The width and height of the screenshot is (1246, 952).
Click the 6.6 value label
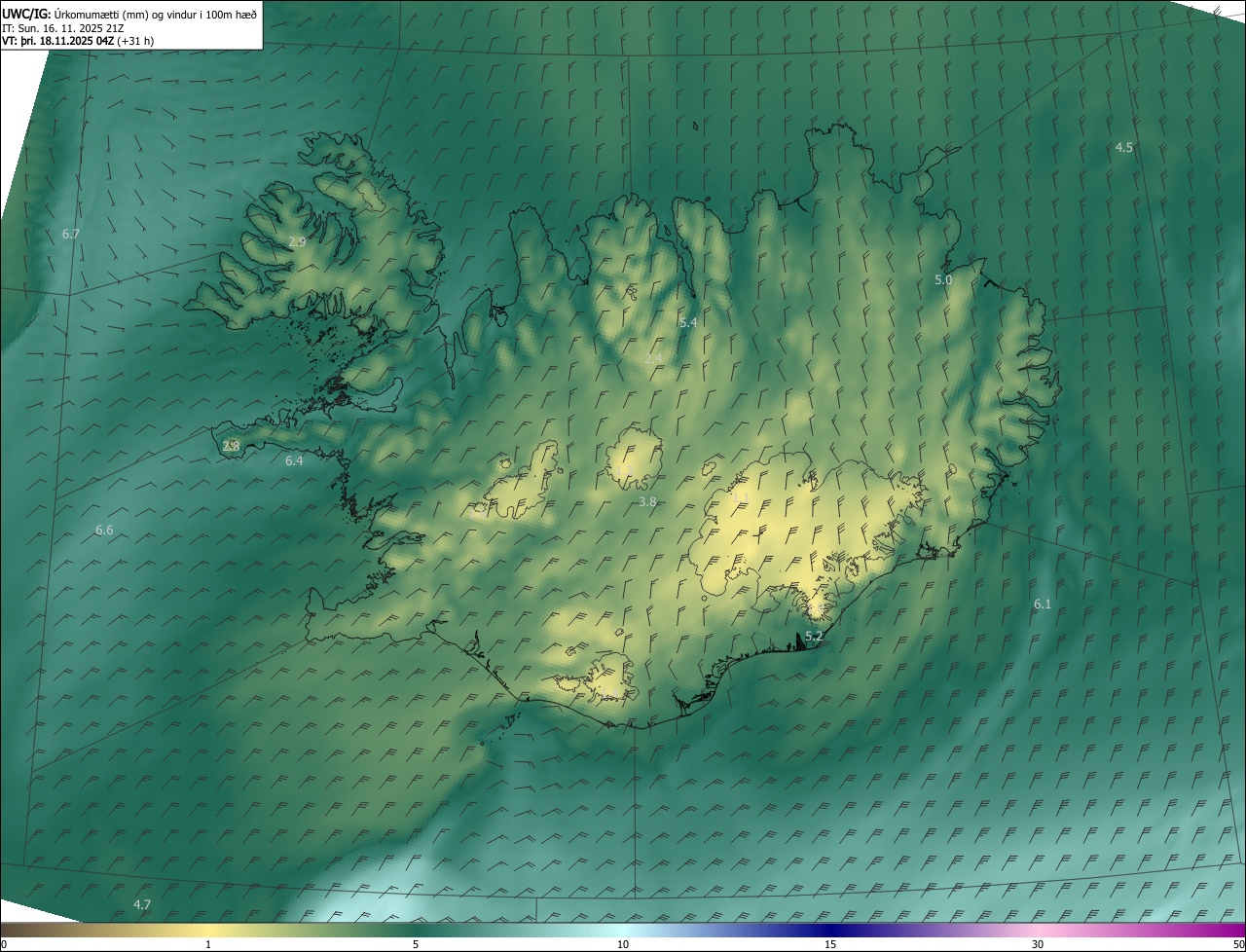pos(104,530)
